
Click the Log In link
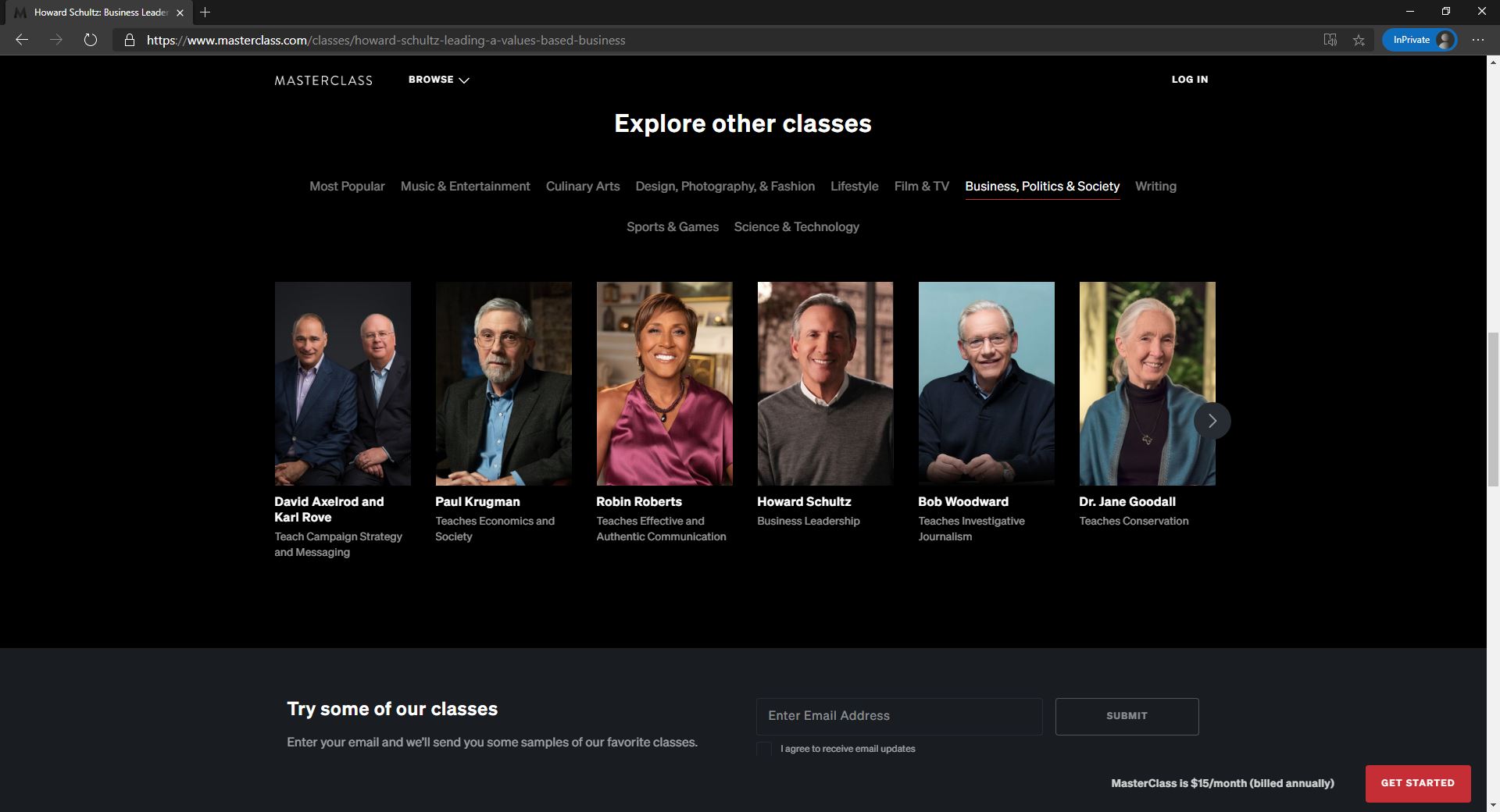[1189, 80]
